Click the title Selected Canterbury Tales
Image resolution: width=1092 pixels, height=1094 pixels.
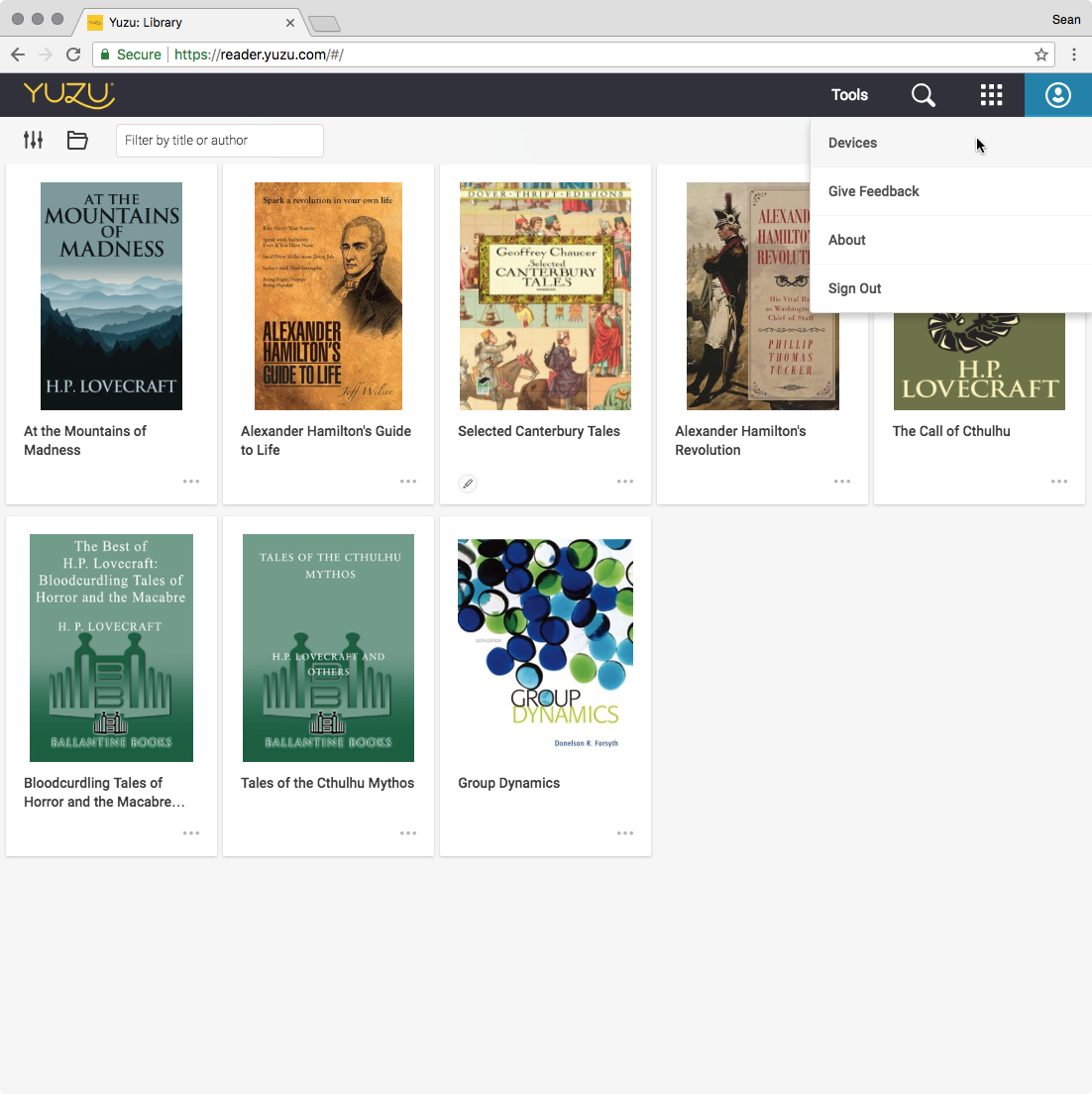[539, 431]
